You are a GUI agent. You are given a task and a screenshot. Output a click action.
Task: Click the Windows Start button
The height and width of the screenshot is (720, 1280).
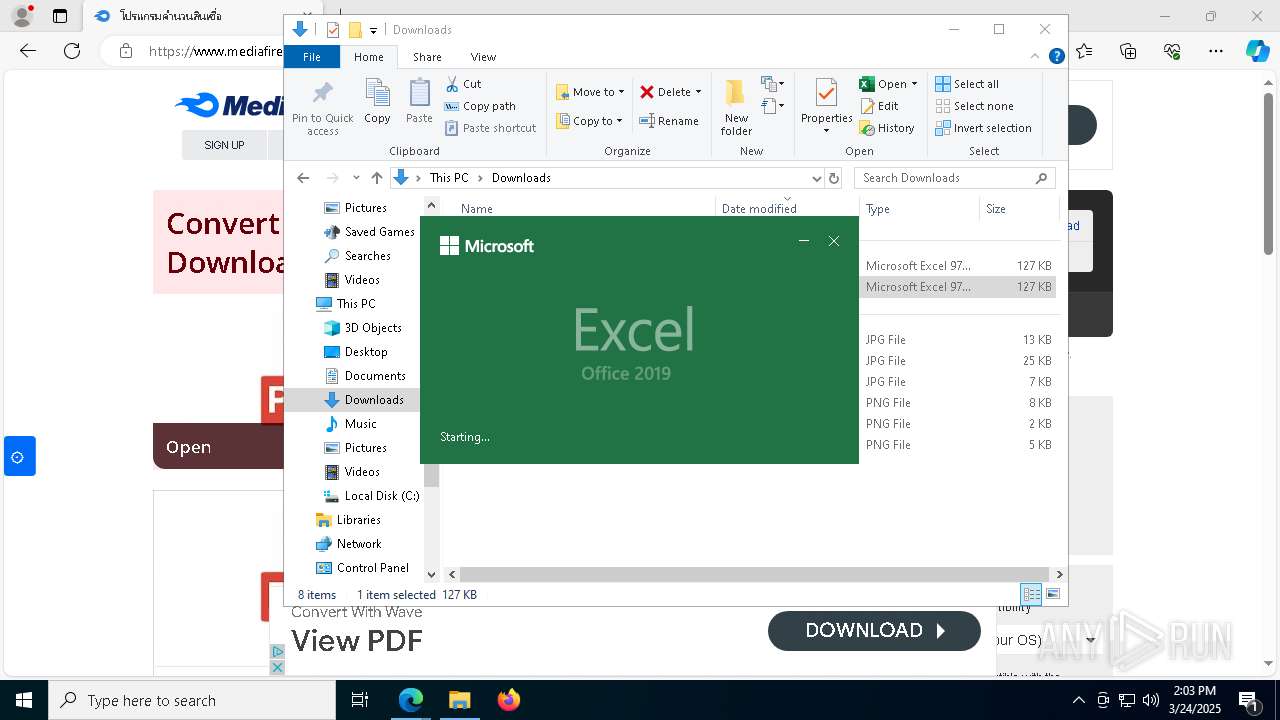pos(24,700)
